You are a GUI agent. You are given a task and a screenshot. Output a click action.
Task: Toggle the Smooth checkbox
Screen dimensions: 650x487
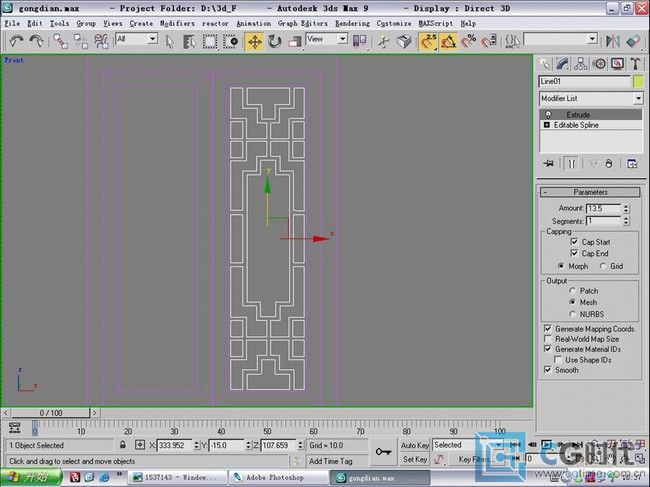click(548, 370)
